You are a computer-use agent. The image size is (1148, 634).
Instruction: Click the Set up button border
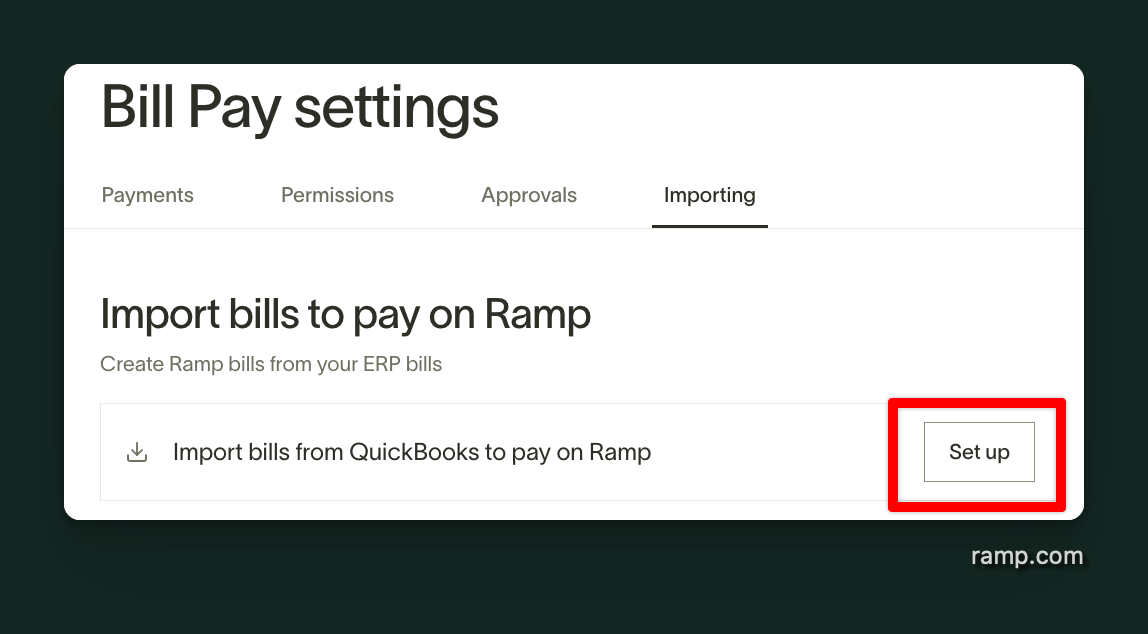click(x=979, y=424)
